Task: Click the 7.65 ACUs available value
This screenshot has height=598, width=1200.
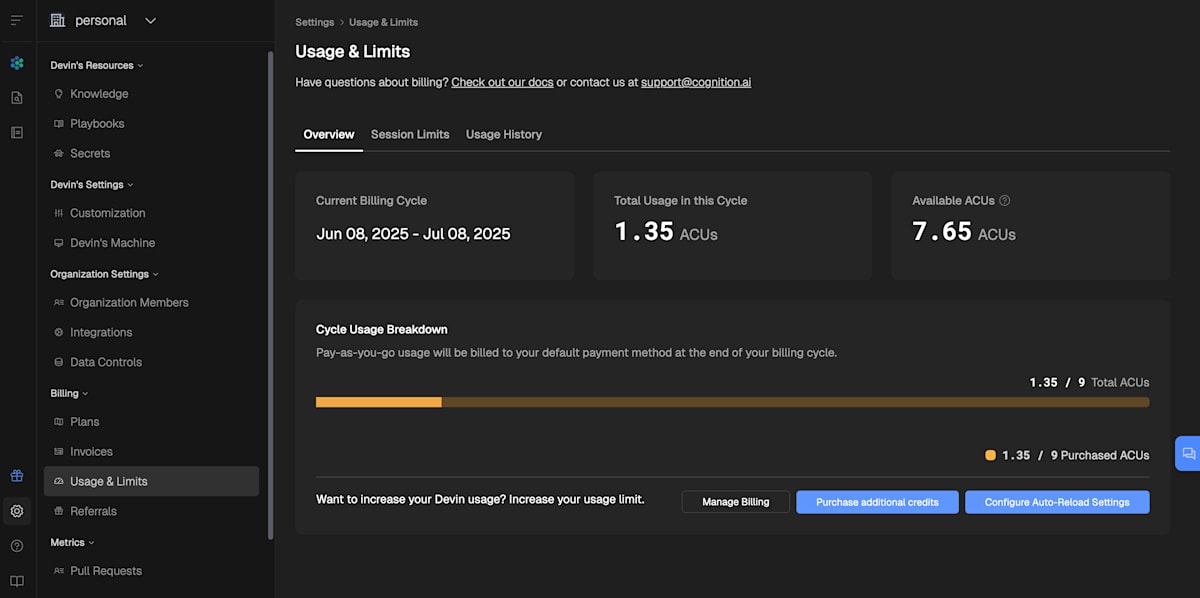Action: click(x=964, y=232)
